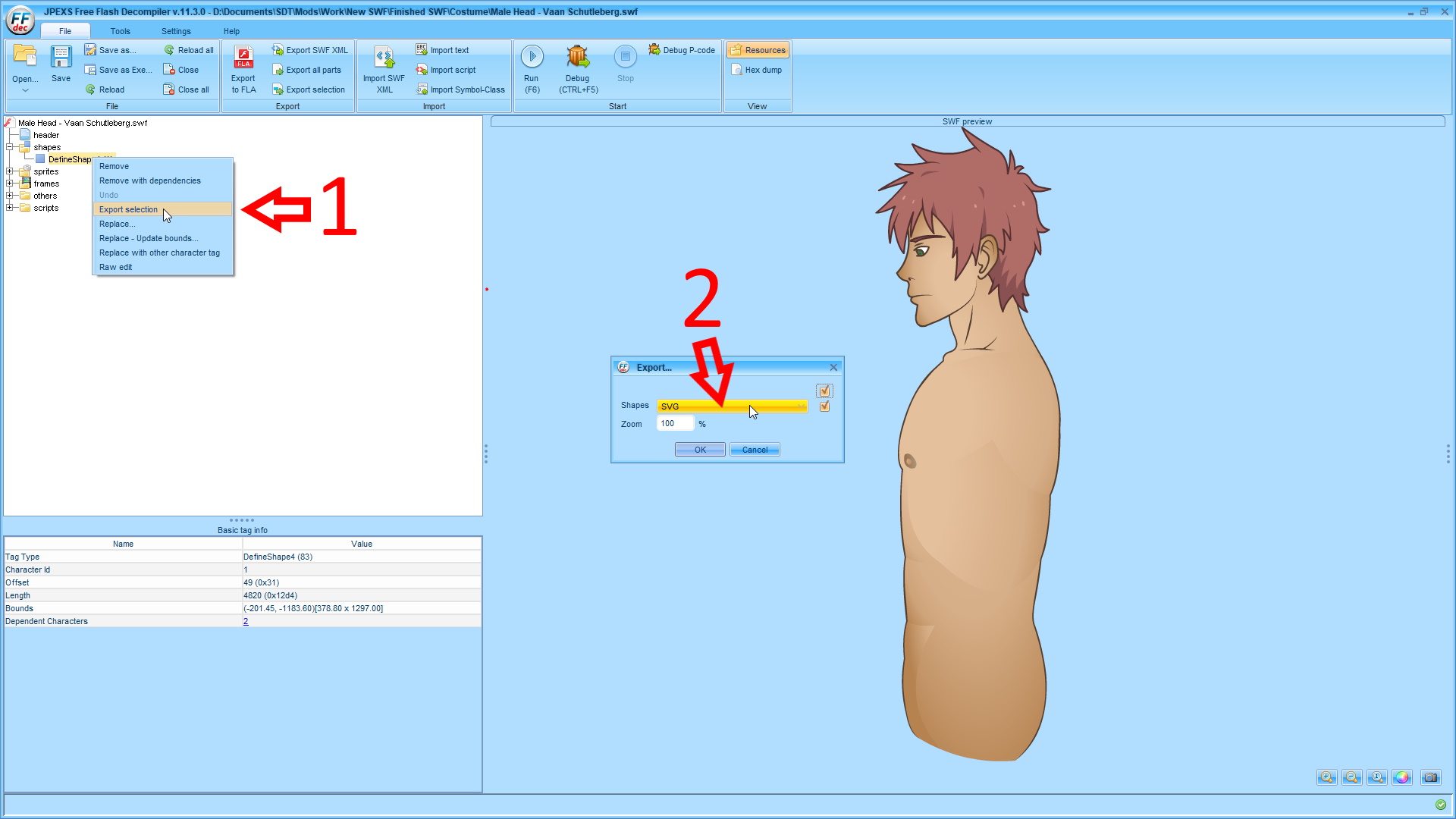Toggle the upper checkbox in Export dialog

(824, 391)
